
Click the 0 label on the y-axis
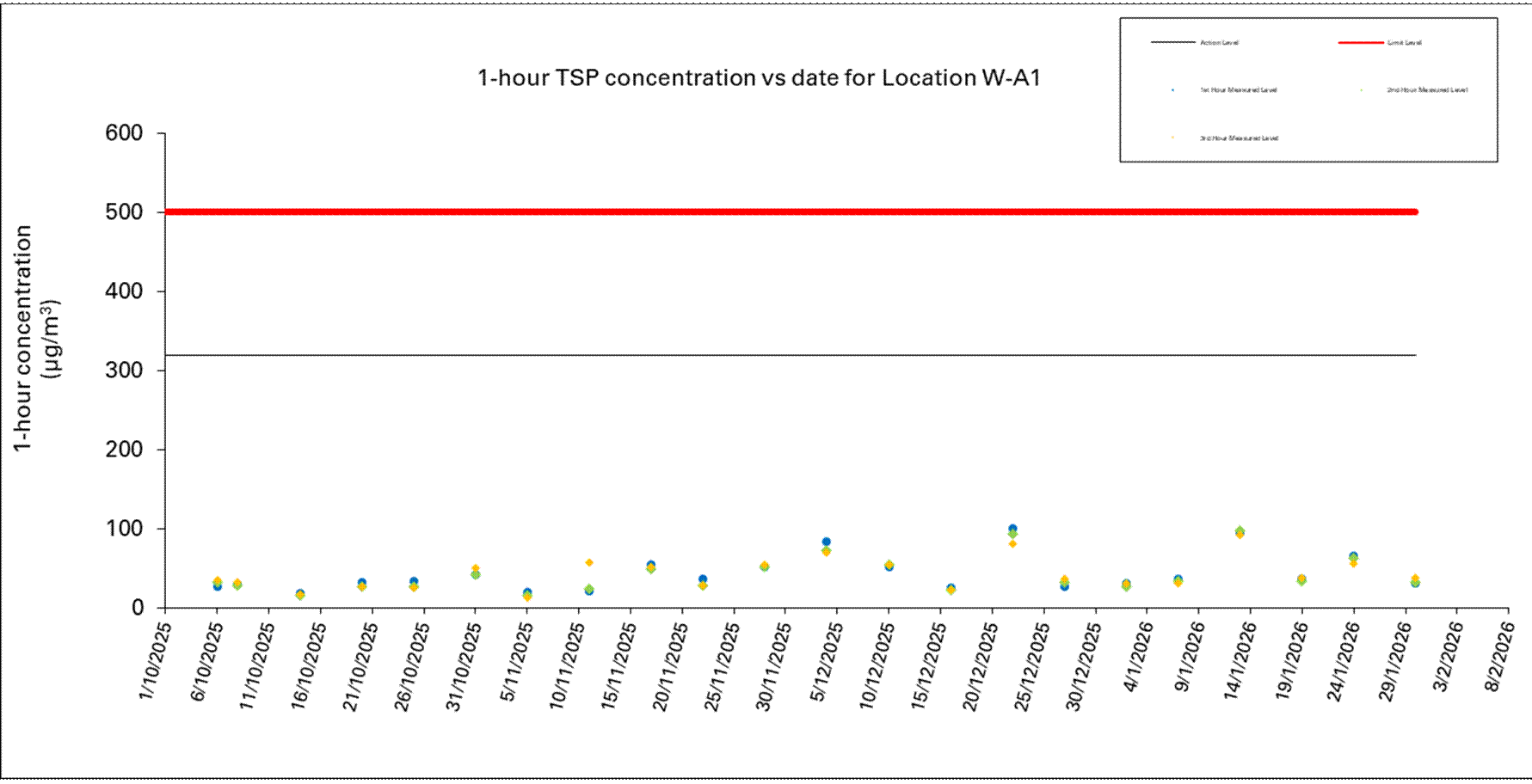(137, 608)
